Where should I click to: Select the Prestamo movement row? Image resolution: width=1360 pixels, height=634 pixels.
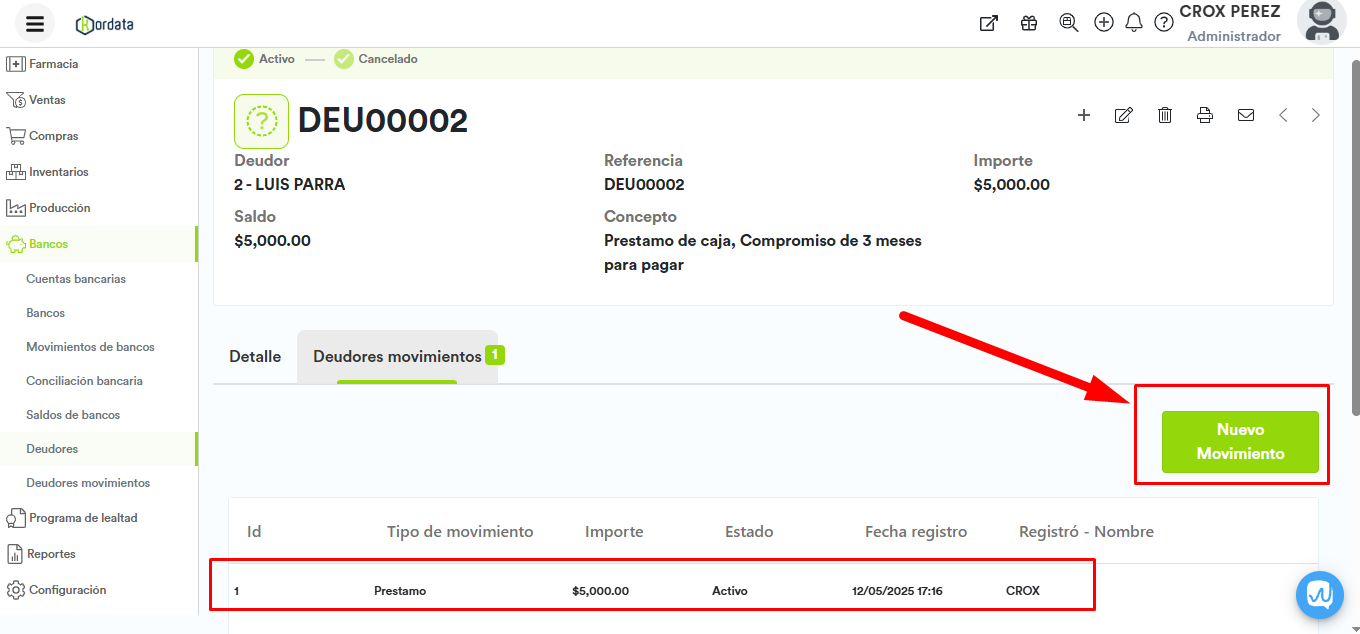coord(651,591)
